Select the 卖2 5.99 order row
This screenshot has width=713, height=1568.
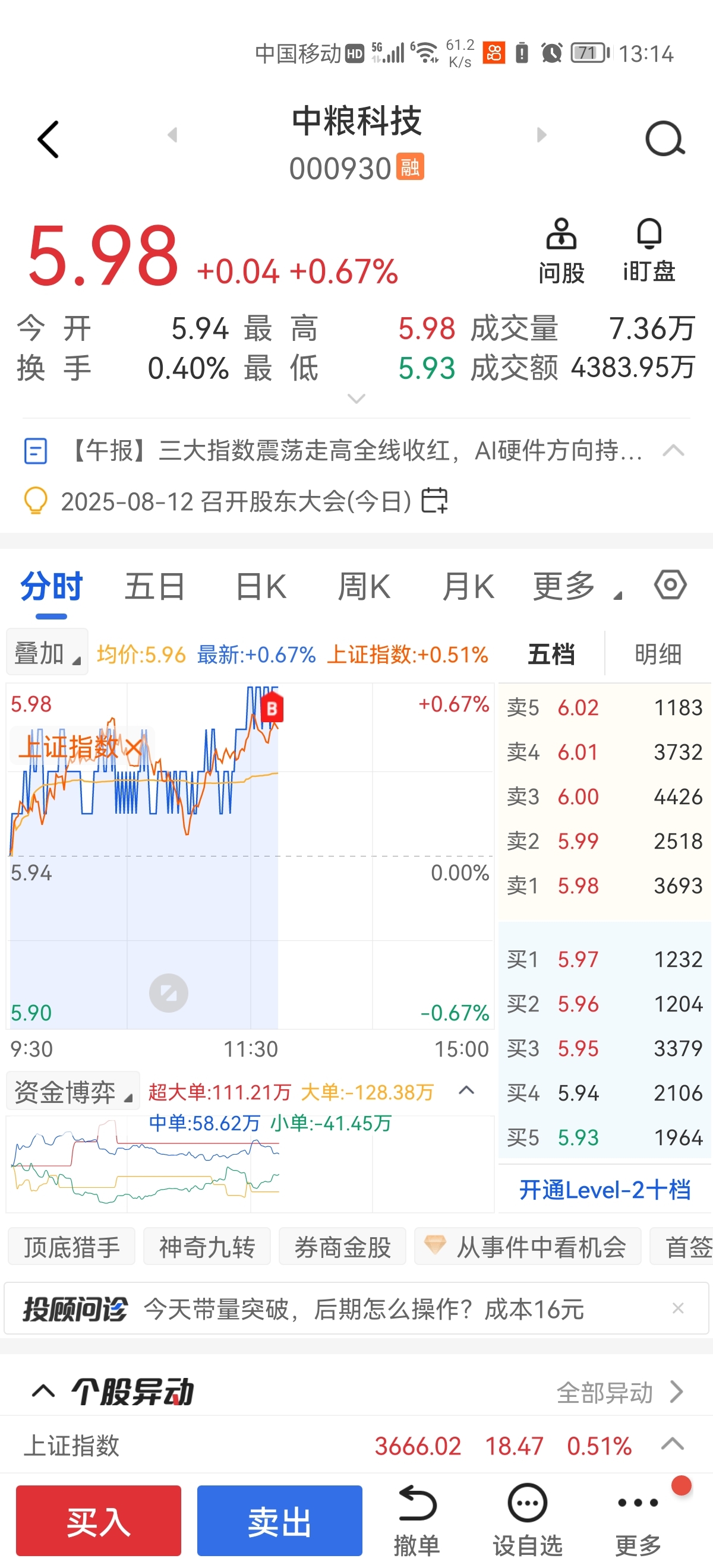coord(605,841)
